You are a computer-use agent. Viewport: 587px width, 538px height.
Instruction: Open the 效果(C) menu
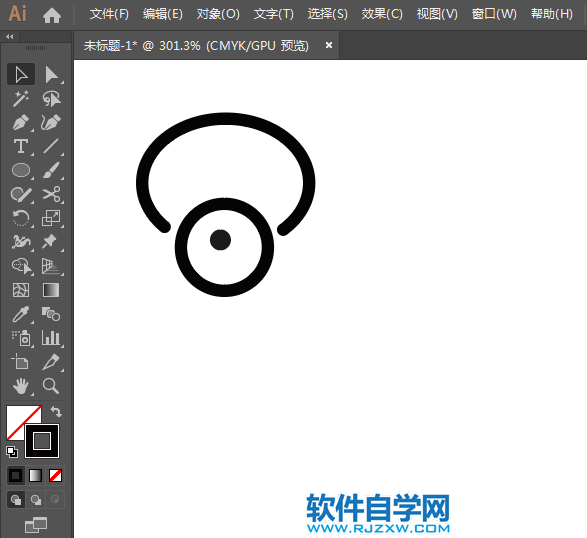382,14
